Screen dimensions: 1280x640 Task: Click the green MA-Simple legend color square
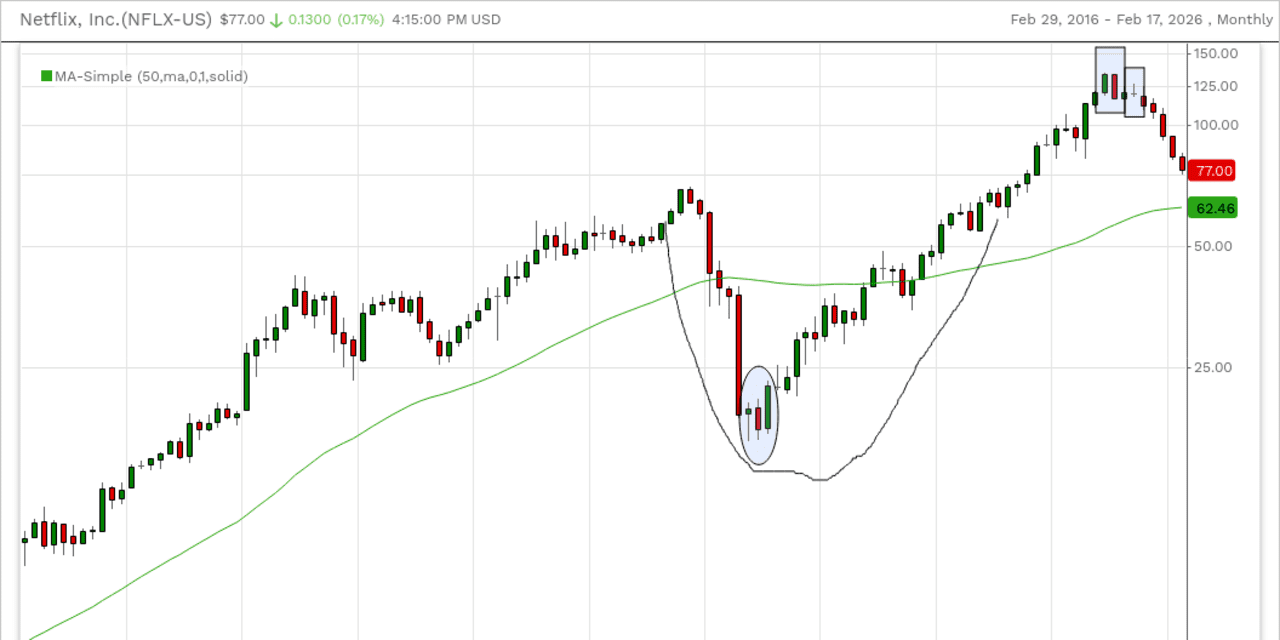(x=46, y=76)
